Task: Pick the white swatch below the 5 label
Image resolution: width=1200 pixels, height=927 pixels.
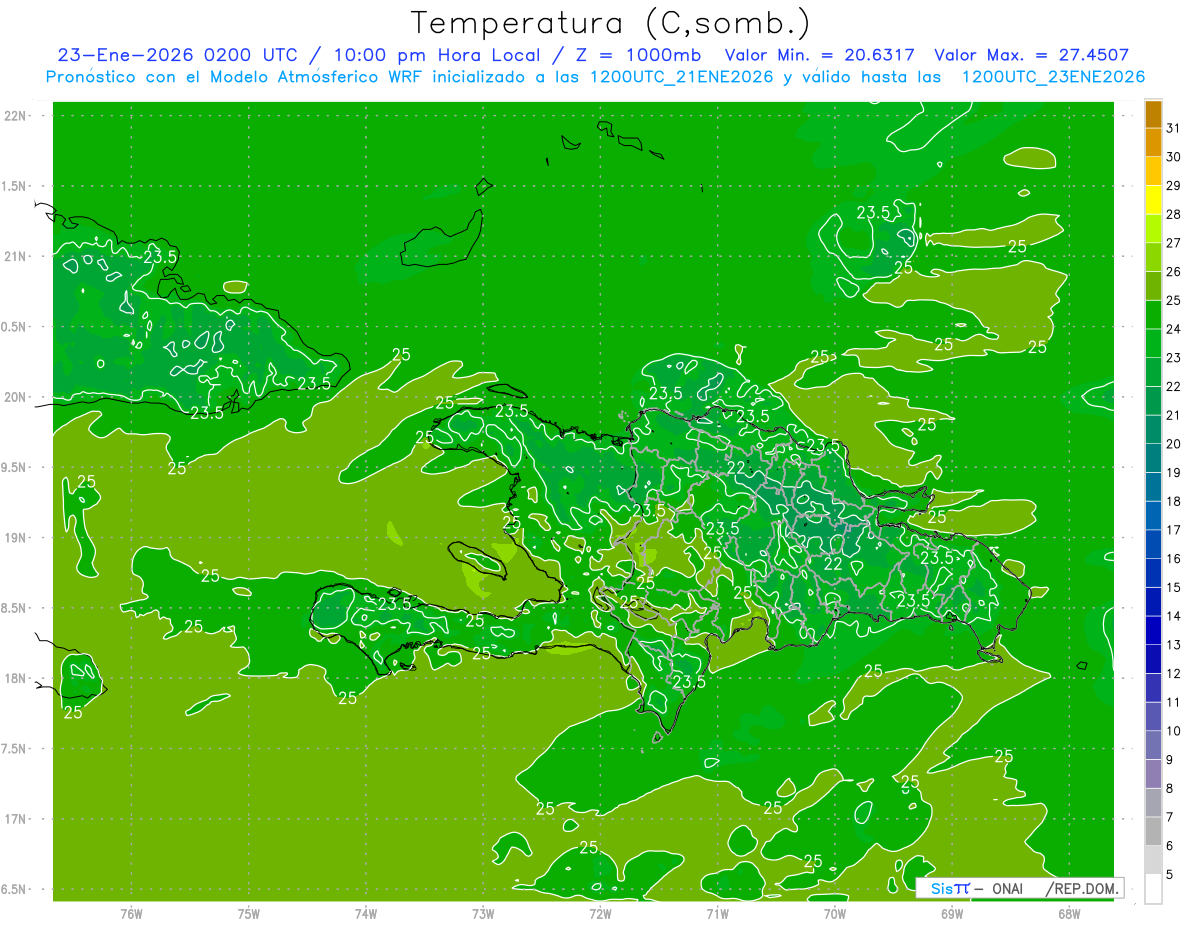Action: [x=1153, y=889]
